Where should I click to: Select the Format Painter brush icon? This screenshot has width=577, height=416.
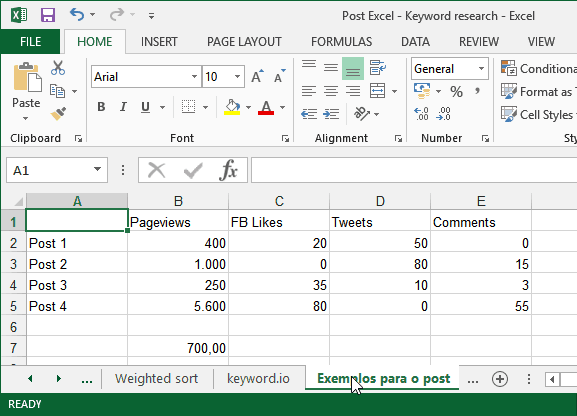pos(58,114)
